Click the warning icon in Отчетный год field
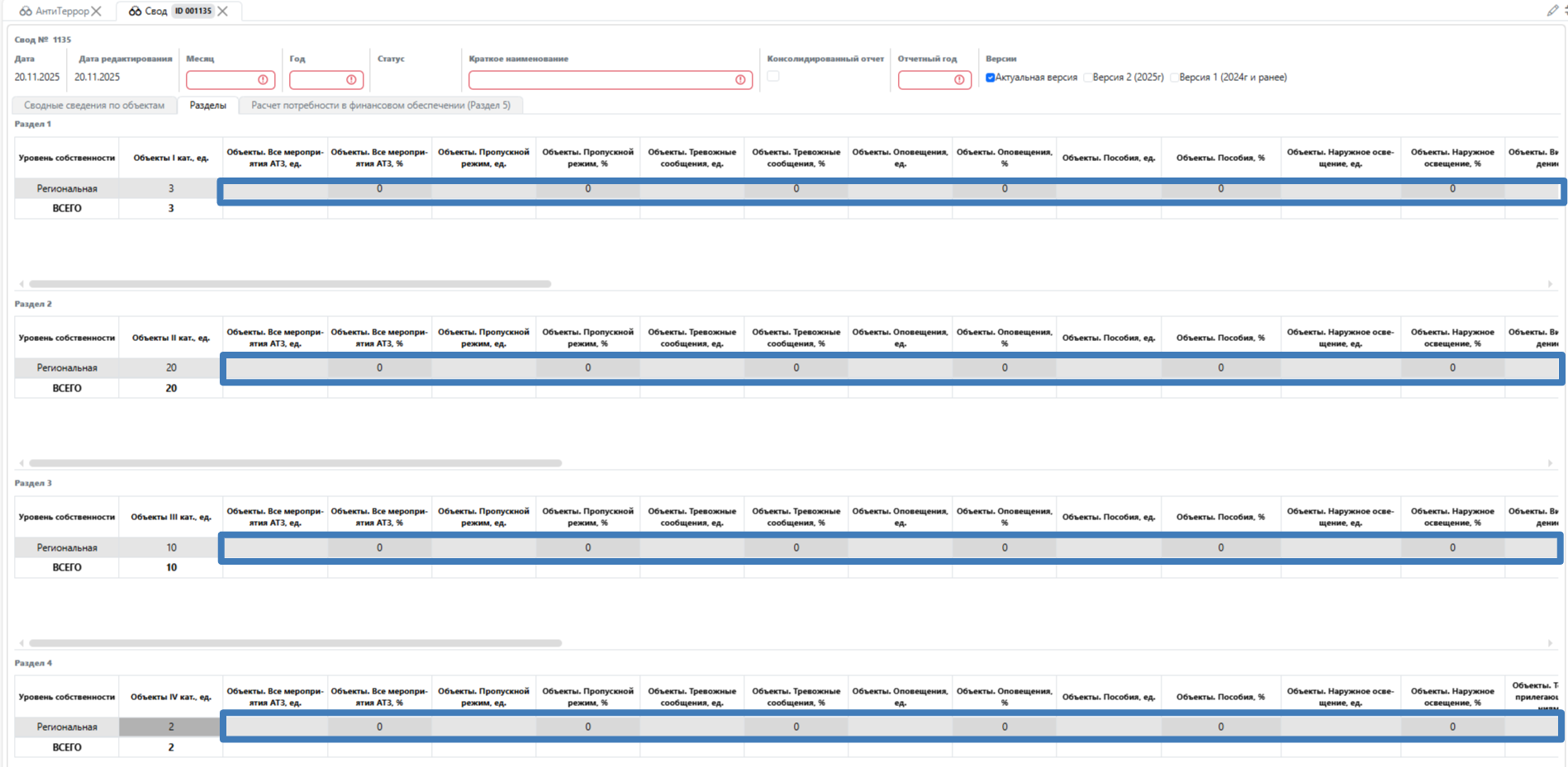The width and height of the screenshot is (1568, 767). [959, 80]
